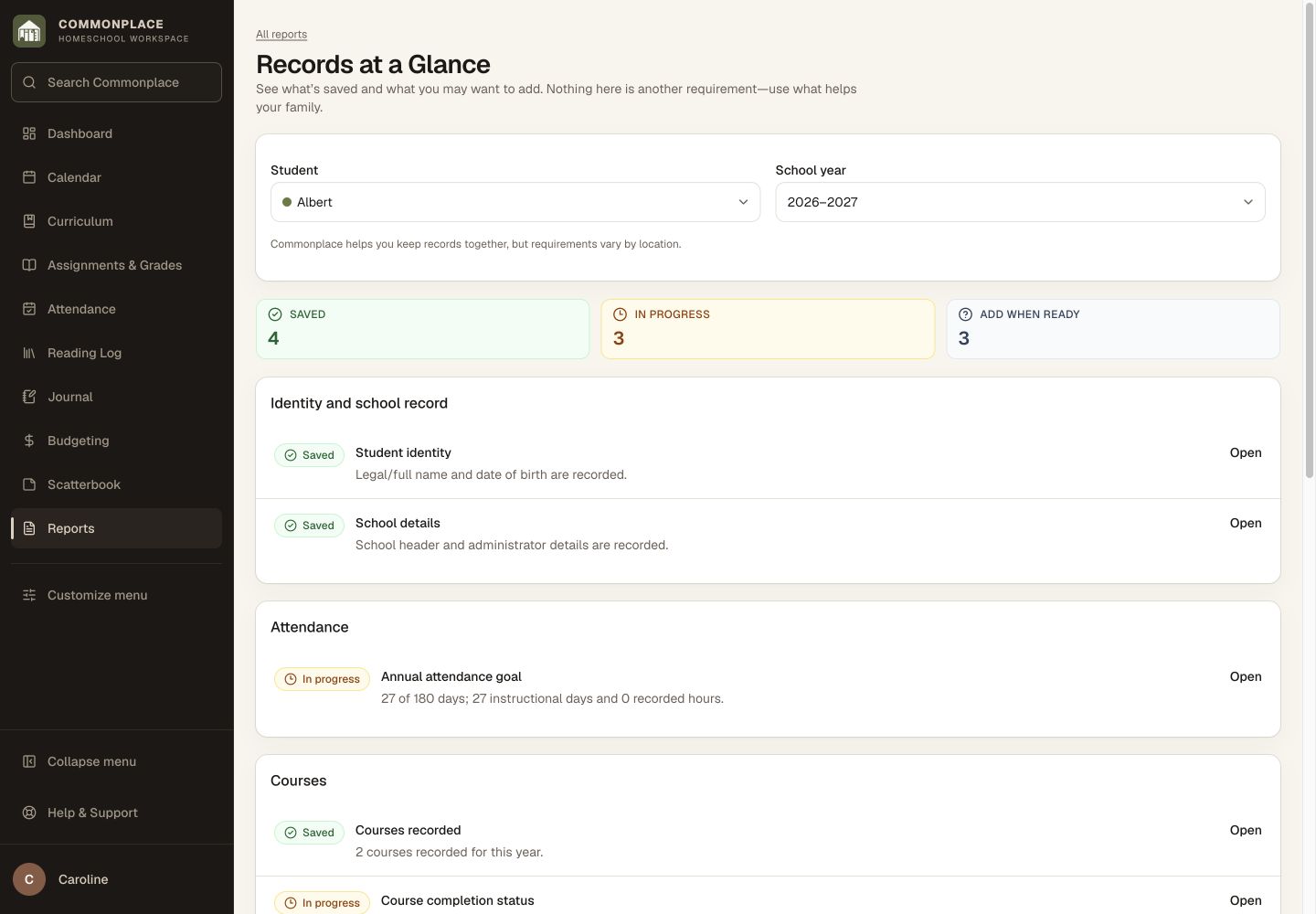This screenshot has width=1316, height=914.
Task: Click the Journal pencil icon in sidebar
Action: [x=29, y=397]
